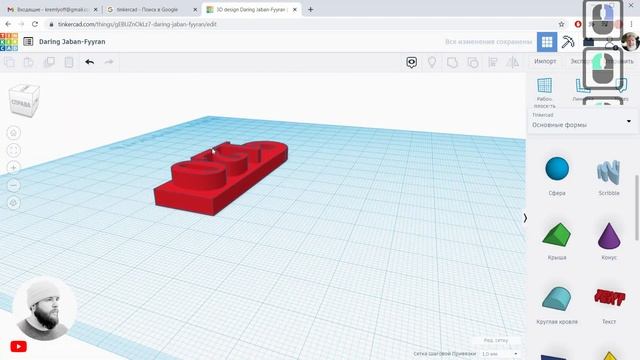Open the Основные формы shapes dropdown
Viewport: 640px width, 360px height.
coord(582,121)
